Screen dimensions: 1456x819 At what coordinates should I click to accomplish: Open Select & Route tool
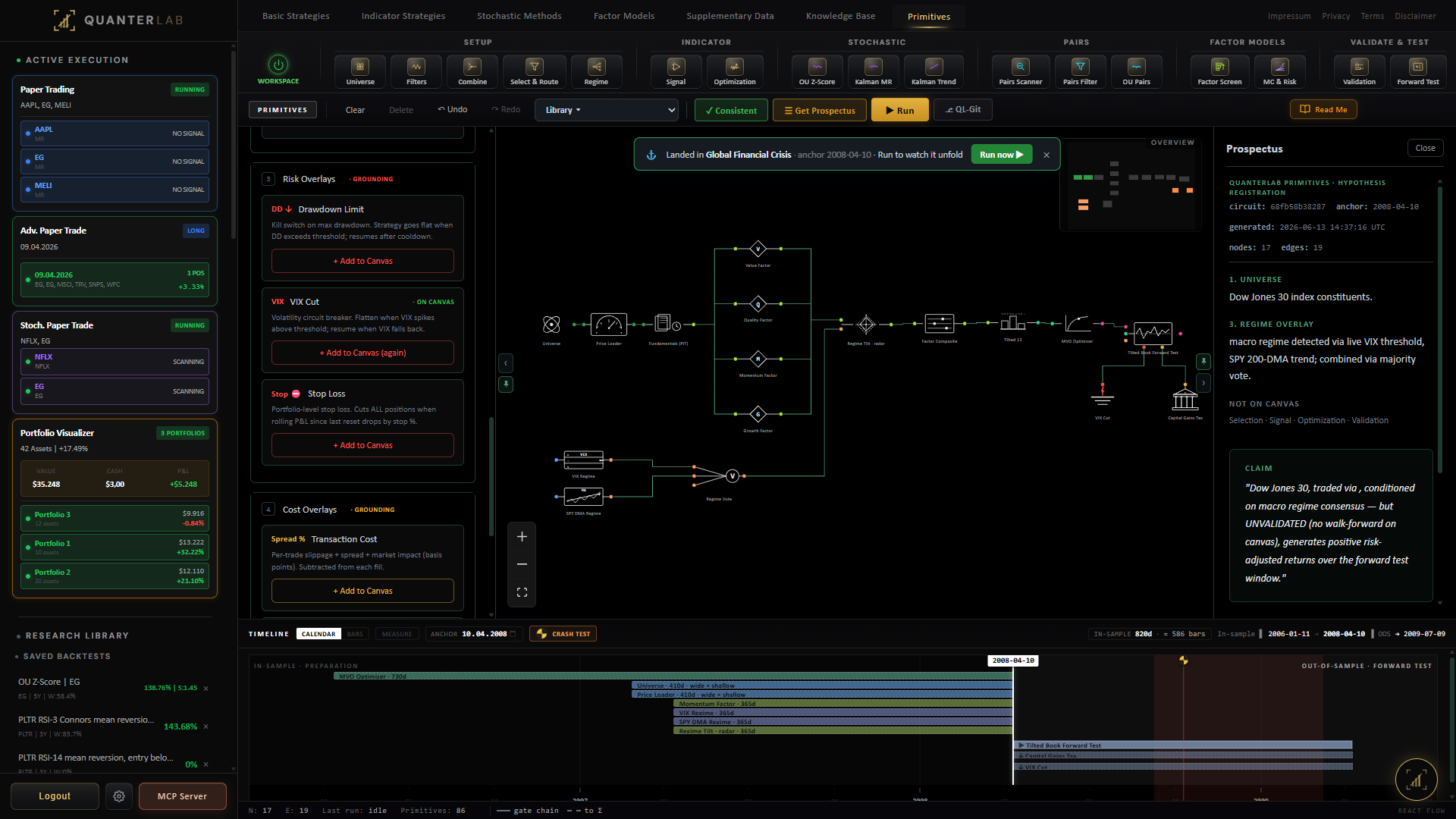(534, 72)
